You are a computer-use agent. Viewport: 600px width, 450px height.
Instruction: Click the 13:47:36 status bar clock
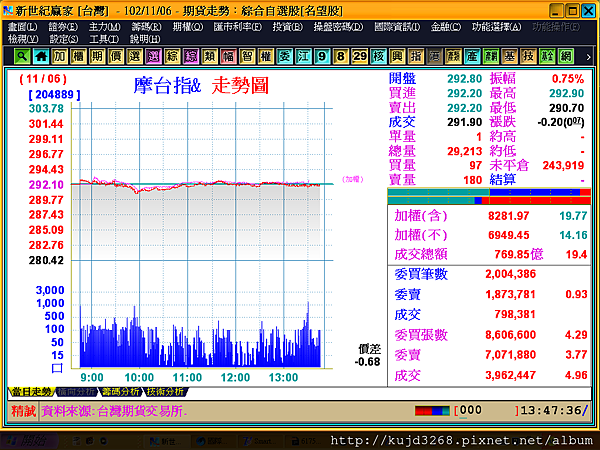click(551, 411)
